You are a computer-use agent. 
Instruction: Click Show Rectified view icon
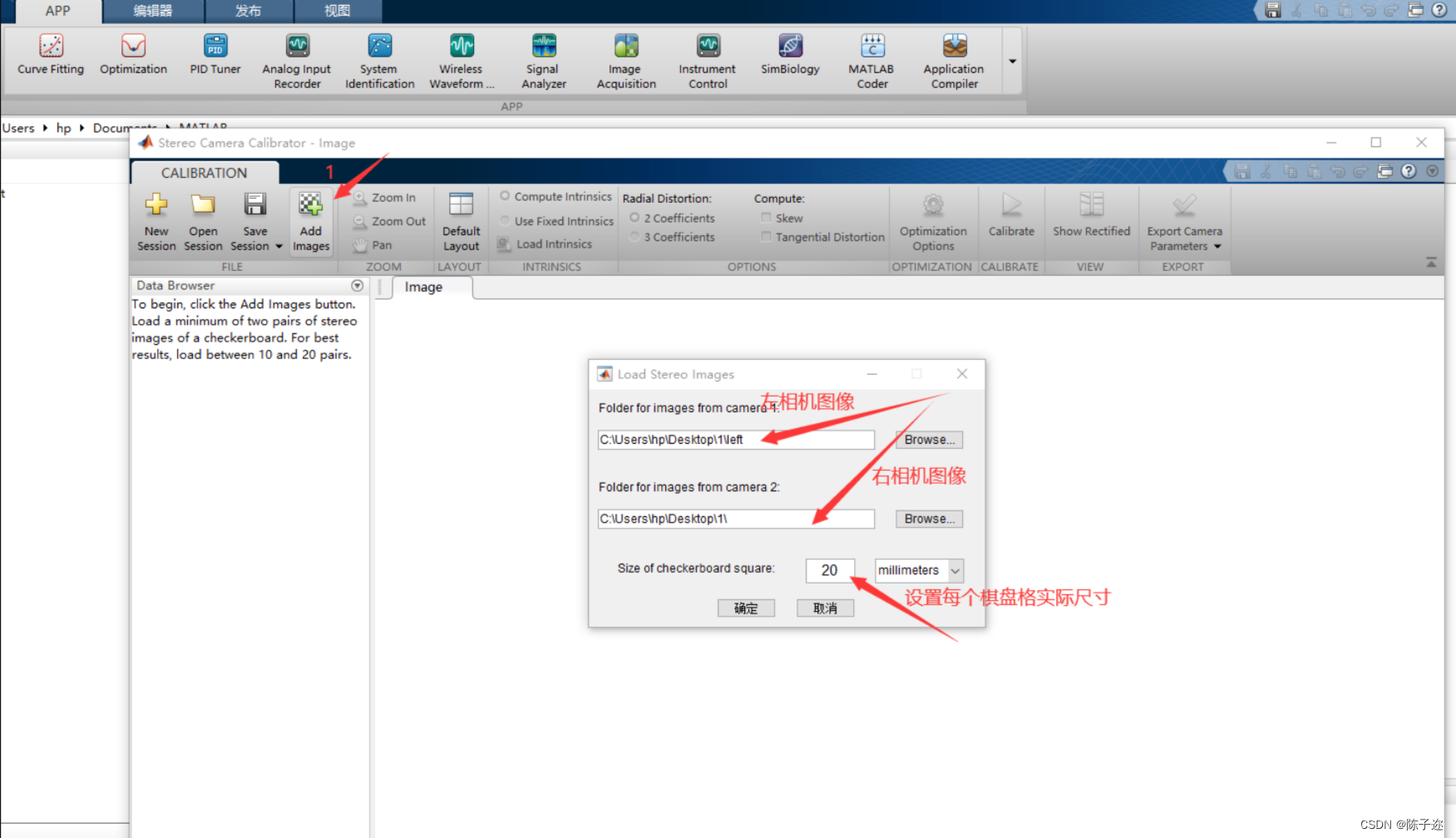(1091, 205)
